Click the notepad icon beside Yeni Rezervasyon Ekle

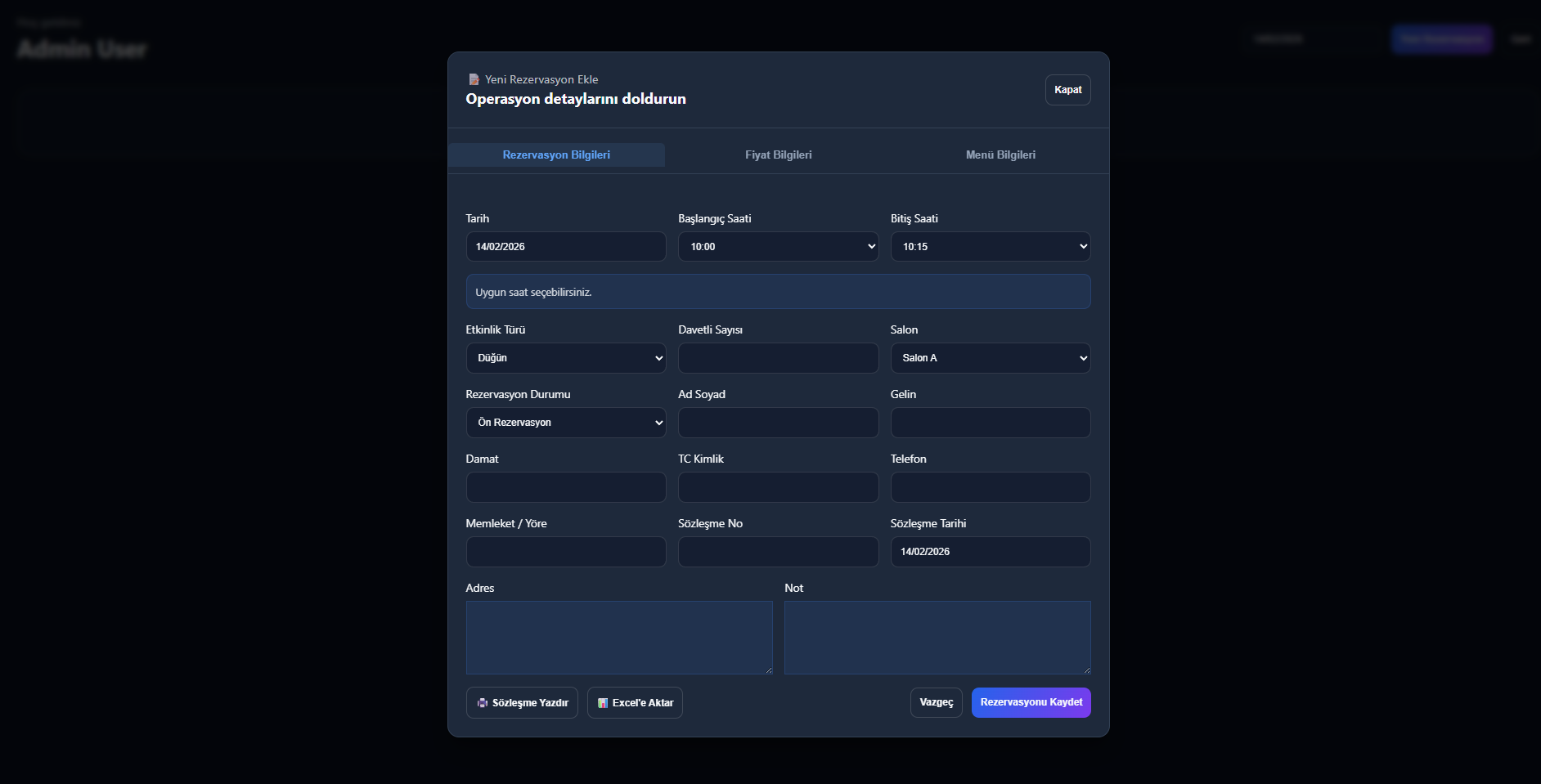coord(474,79)
